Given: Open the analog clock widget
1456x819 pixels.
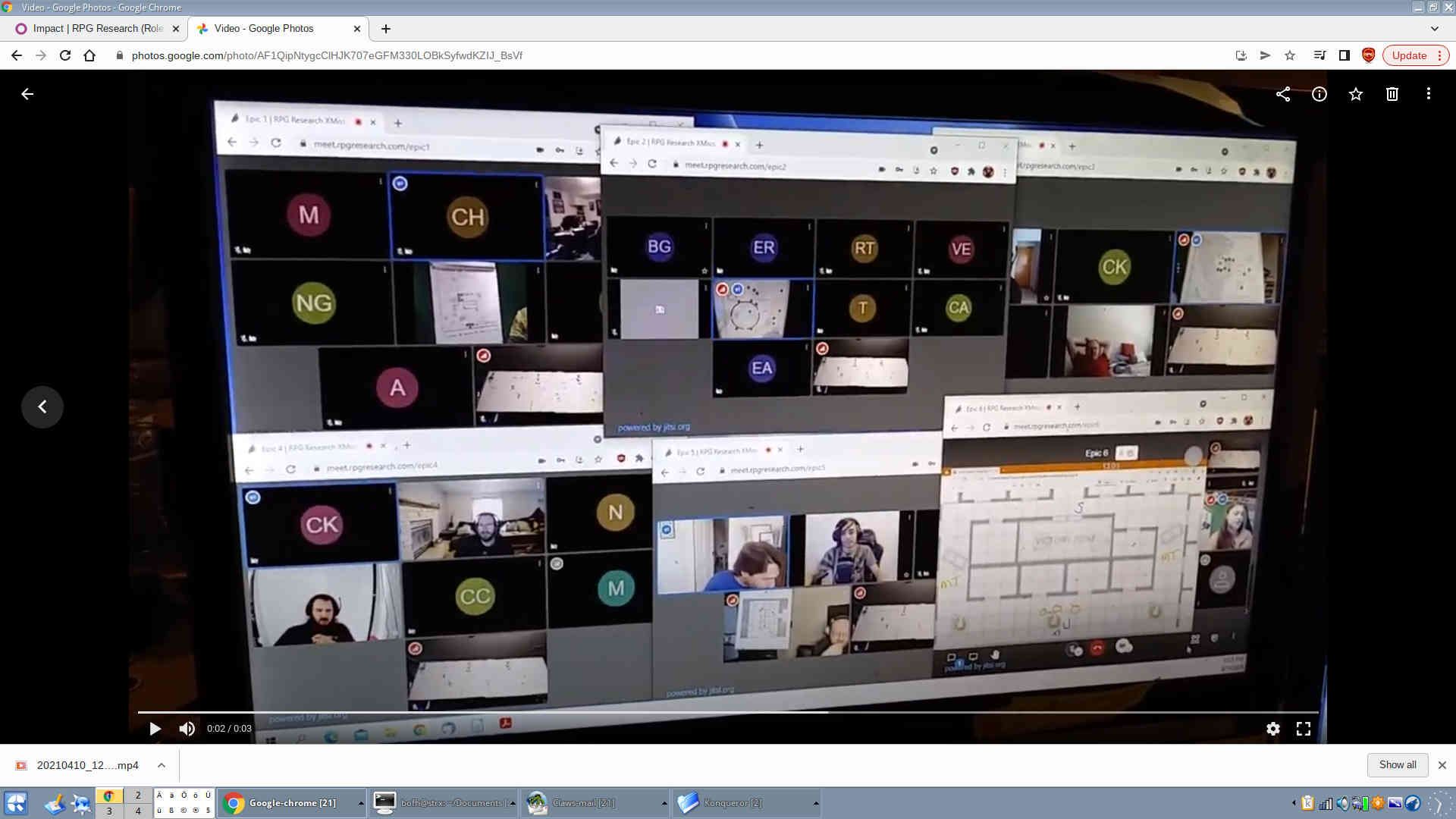Looking at the screenshot, I should pyautogui.click(x=1440, y=803).
